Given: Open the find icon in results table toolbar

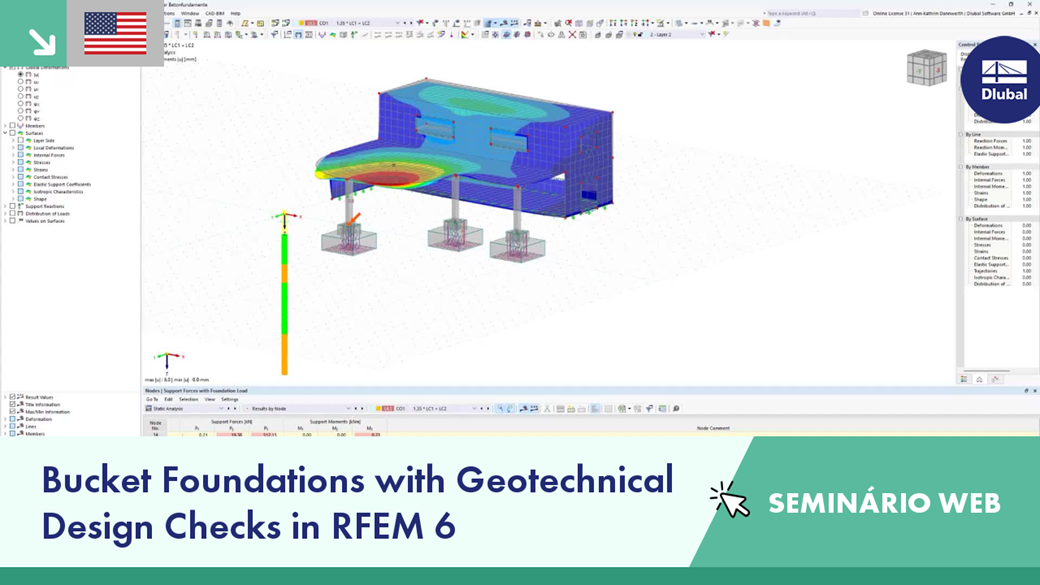Looking at the screenshot, I should coord(676,409).
